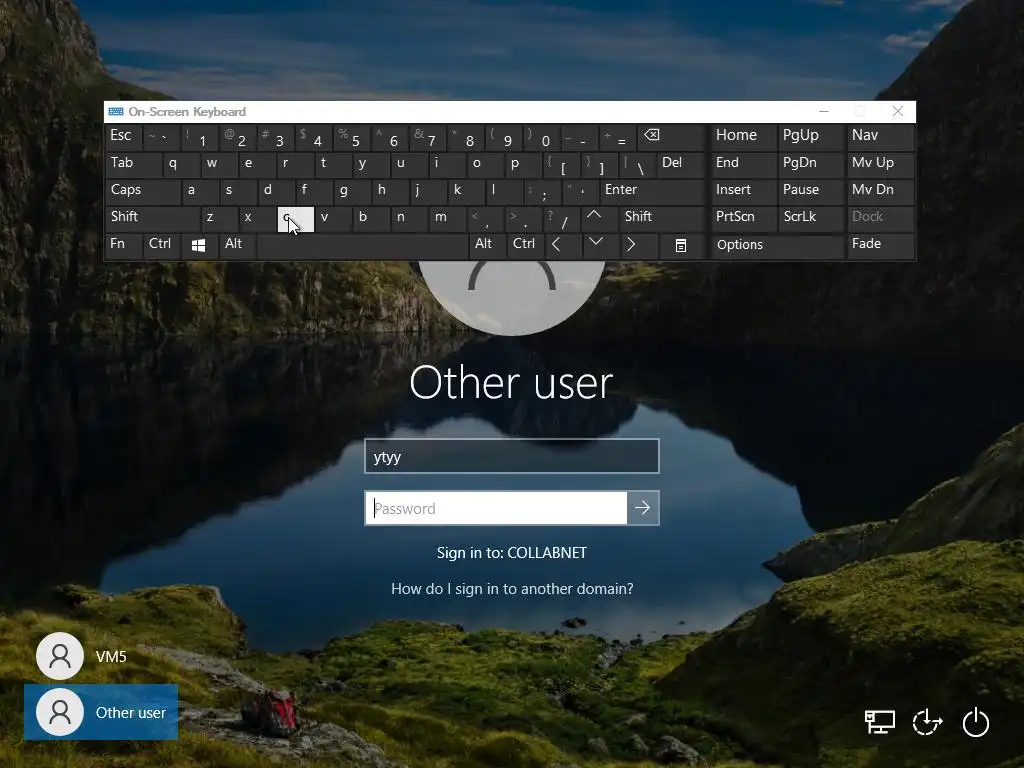The image size is (1024, 768).
Task: Toggle the ScrLk key
Action: coord(810,217)
